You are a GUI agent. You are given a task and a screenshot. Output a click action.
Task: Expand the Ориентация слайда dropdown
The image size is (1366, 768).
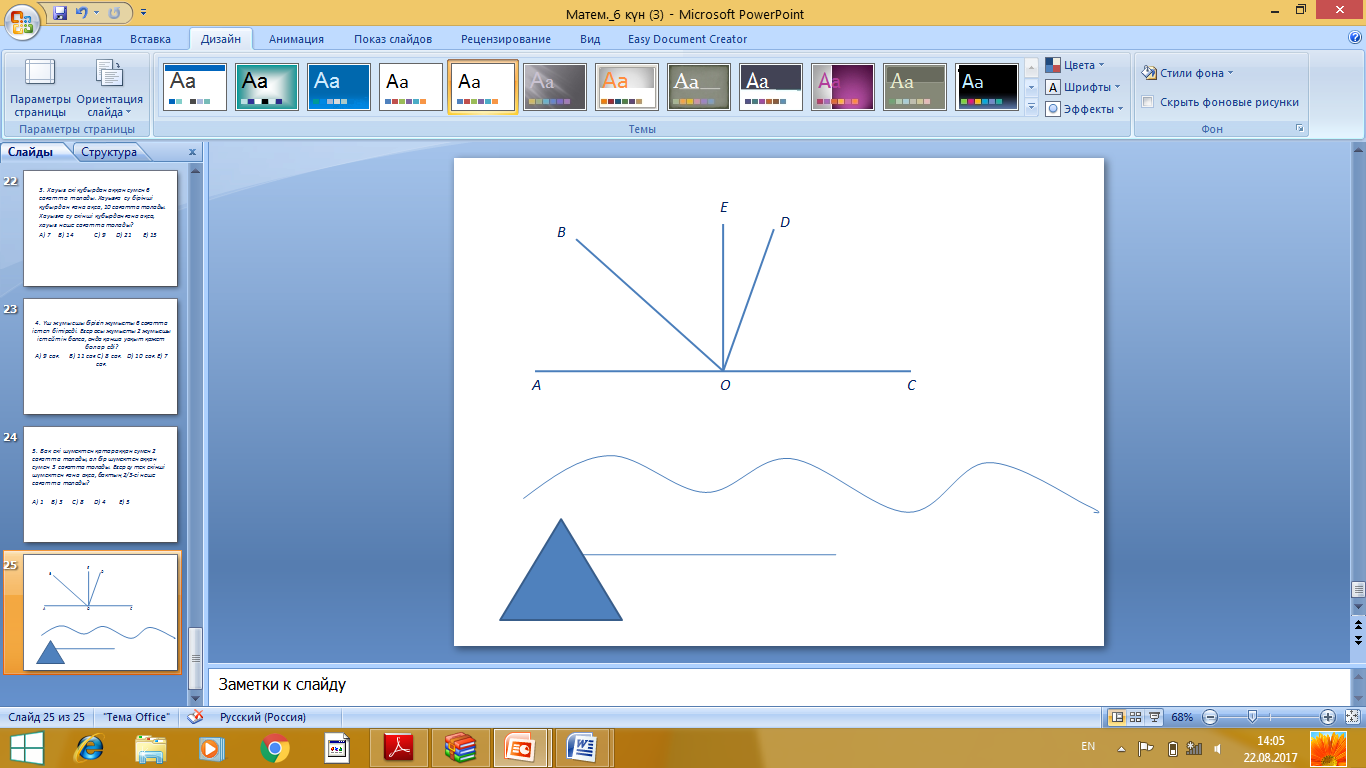110,89
